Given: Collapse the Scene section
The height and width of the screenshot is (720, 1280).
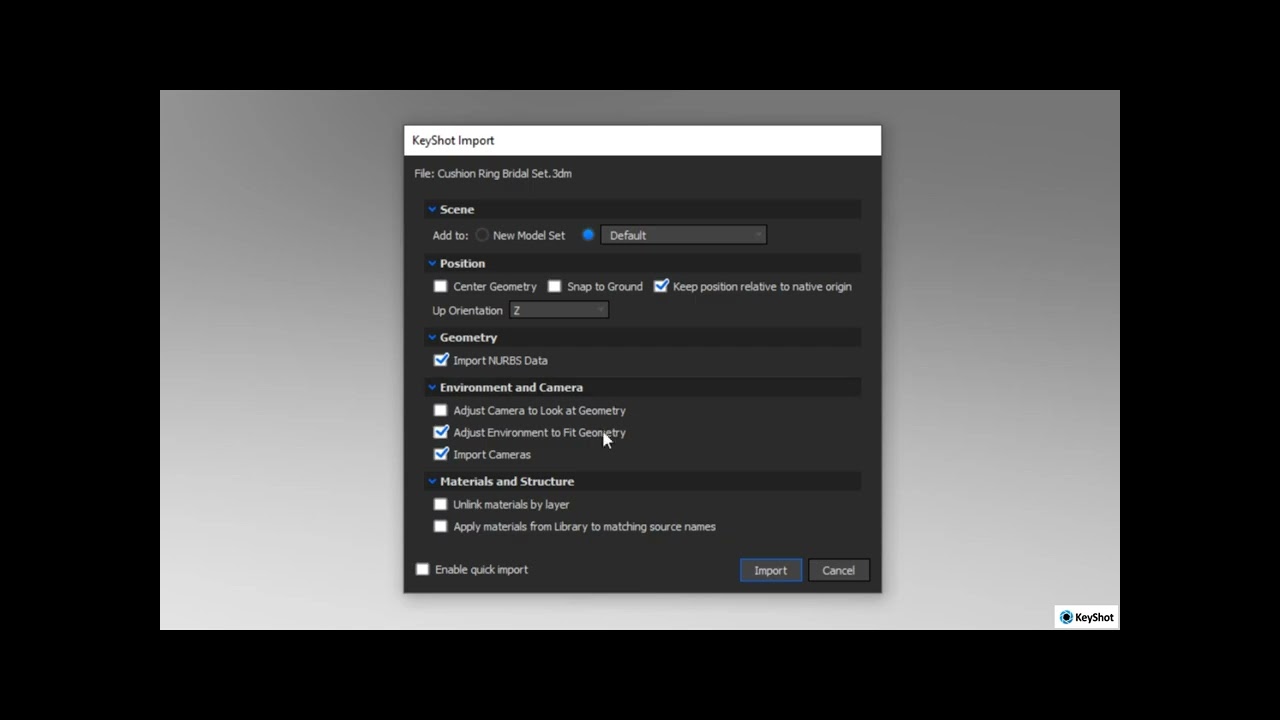Looking at the screenshot, I should 432,209.
